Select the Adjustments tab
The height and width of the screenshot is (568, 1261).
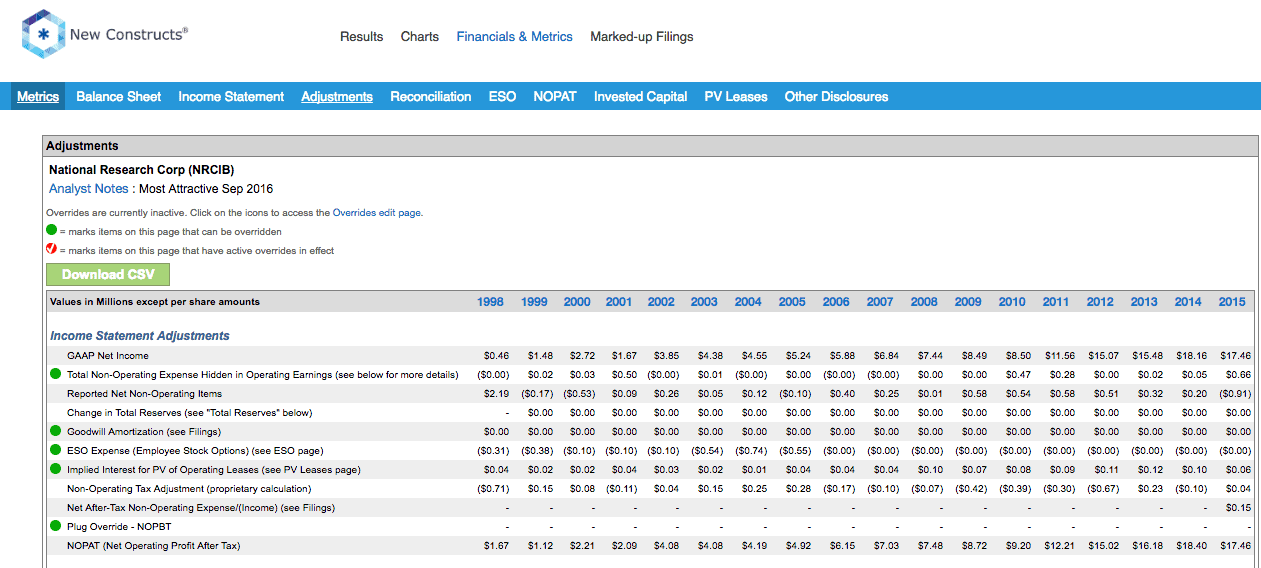tap(337, 97)
